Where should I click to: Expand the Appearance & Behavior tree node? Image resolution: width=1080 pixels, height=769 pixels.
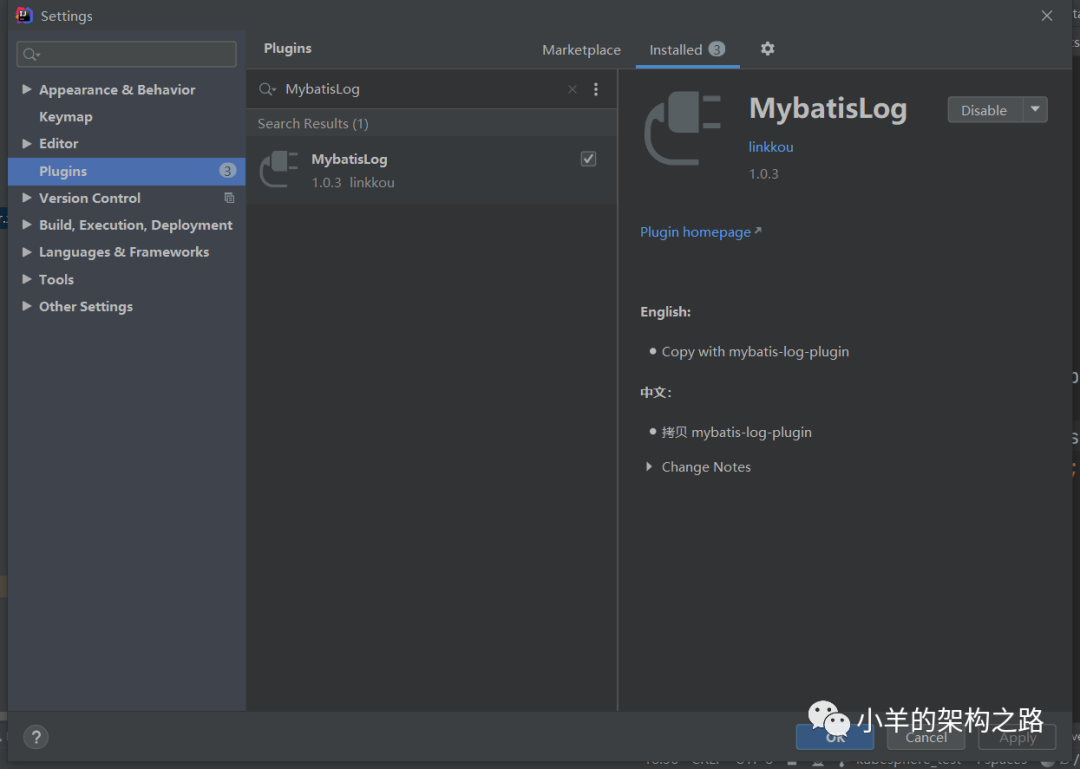point(27,90)
